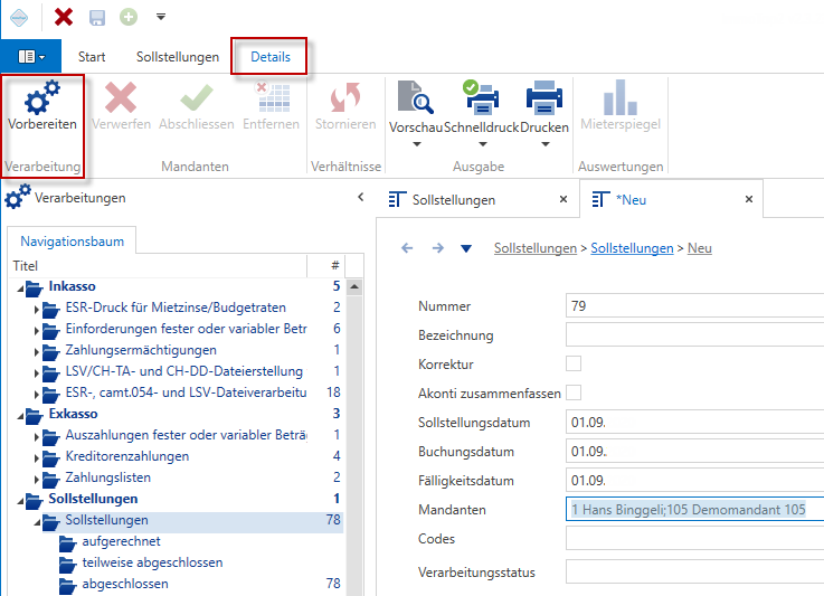Open the navigation history dropdown triangle
The height and width of the screenshot is (596, 824).
(x=466, y=249)
